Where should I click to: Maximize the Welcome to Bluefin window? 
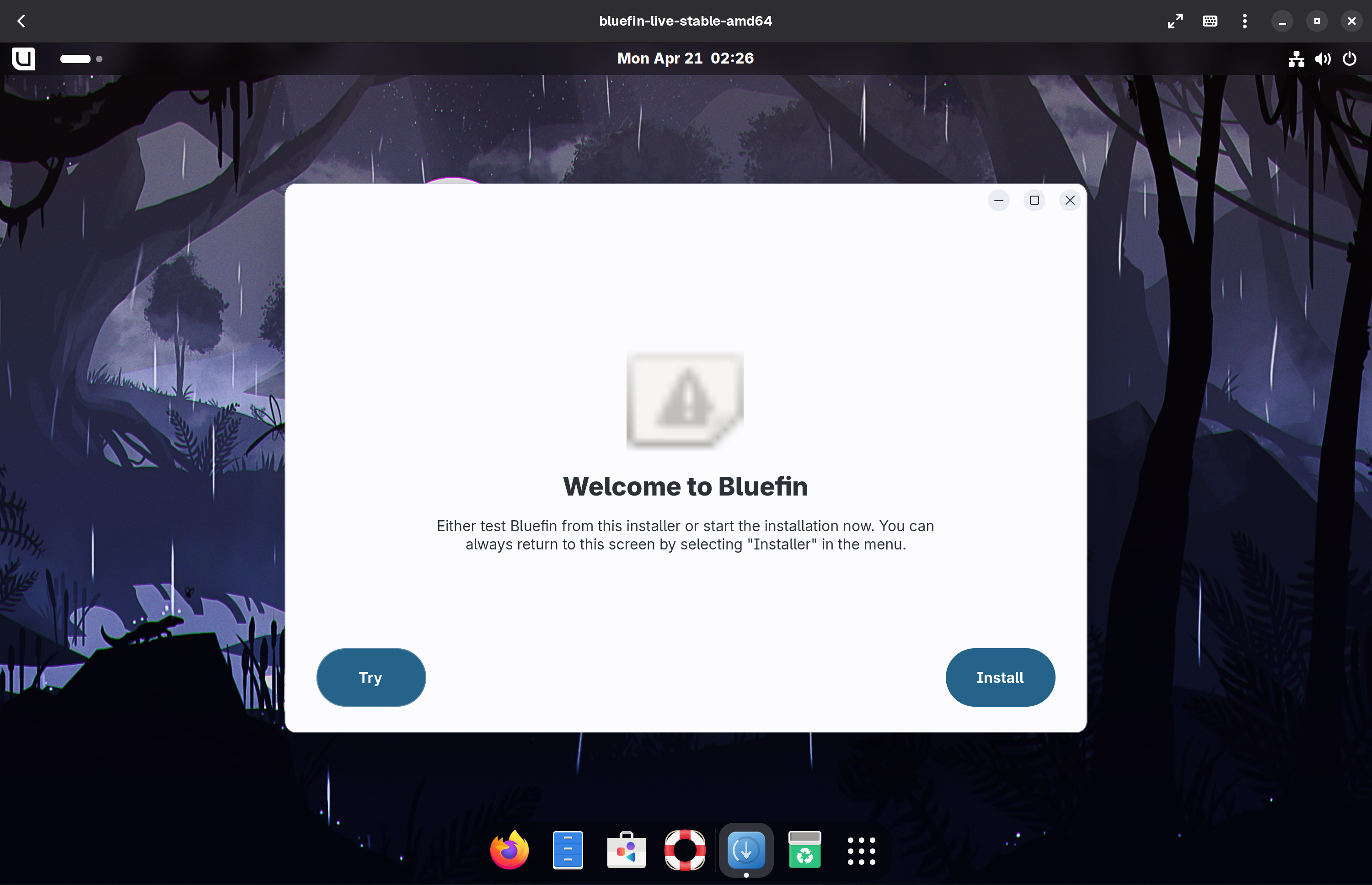click(1034, 201)
